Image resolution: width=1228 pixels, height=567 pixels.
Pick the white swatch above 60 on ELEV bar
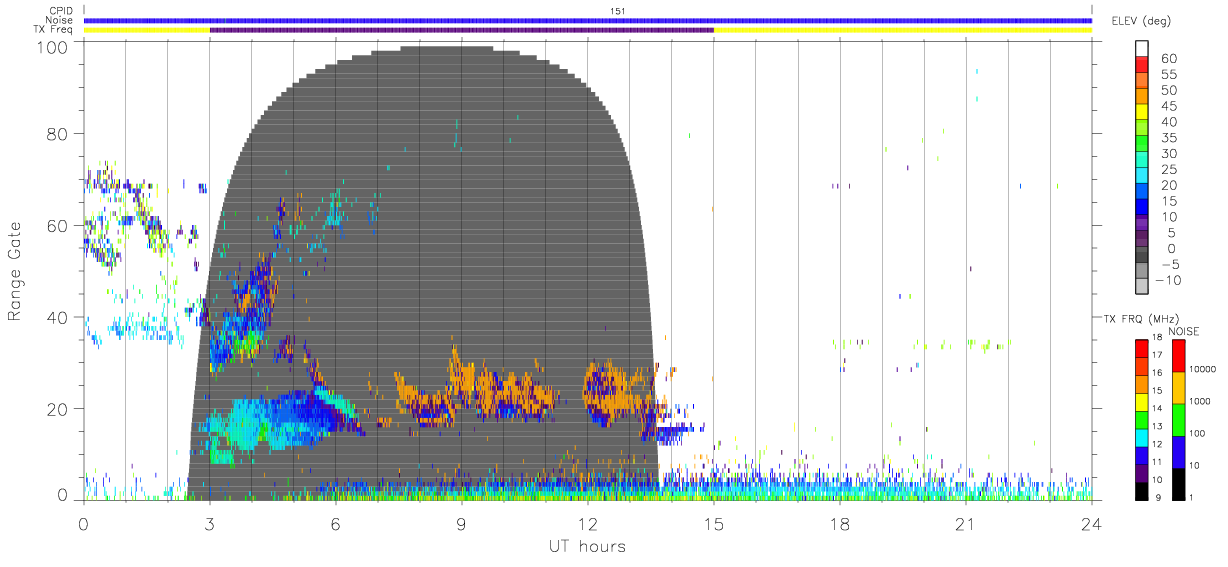coord(1142,49)
